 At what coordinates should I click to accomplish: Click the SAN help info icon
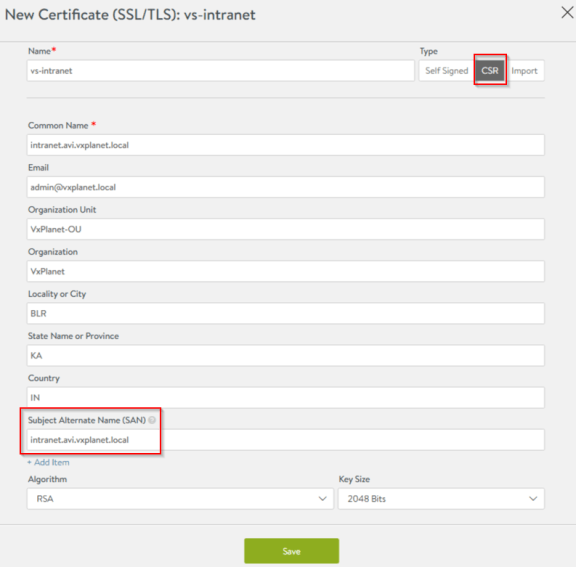[x=152, y=420]
